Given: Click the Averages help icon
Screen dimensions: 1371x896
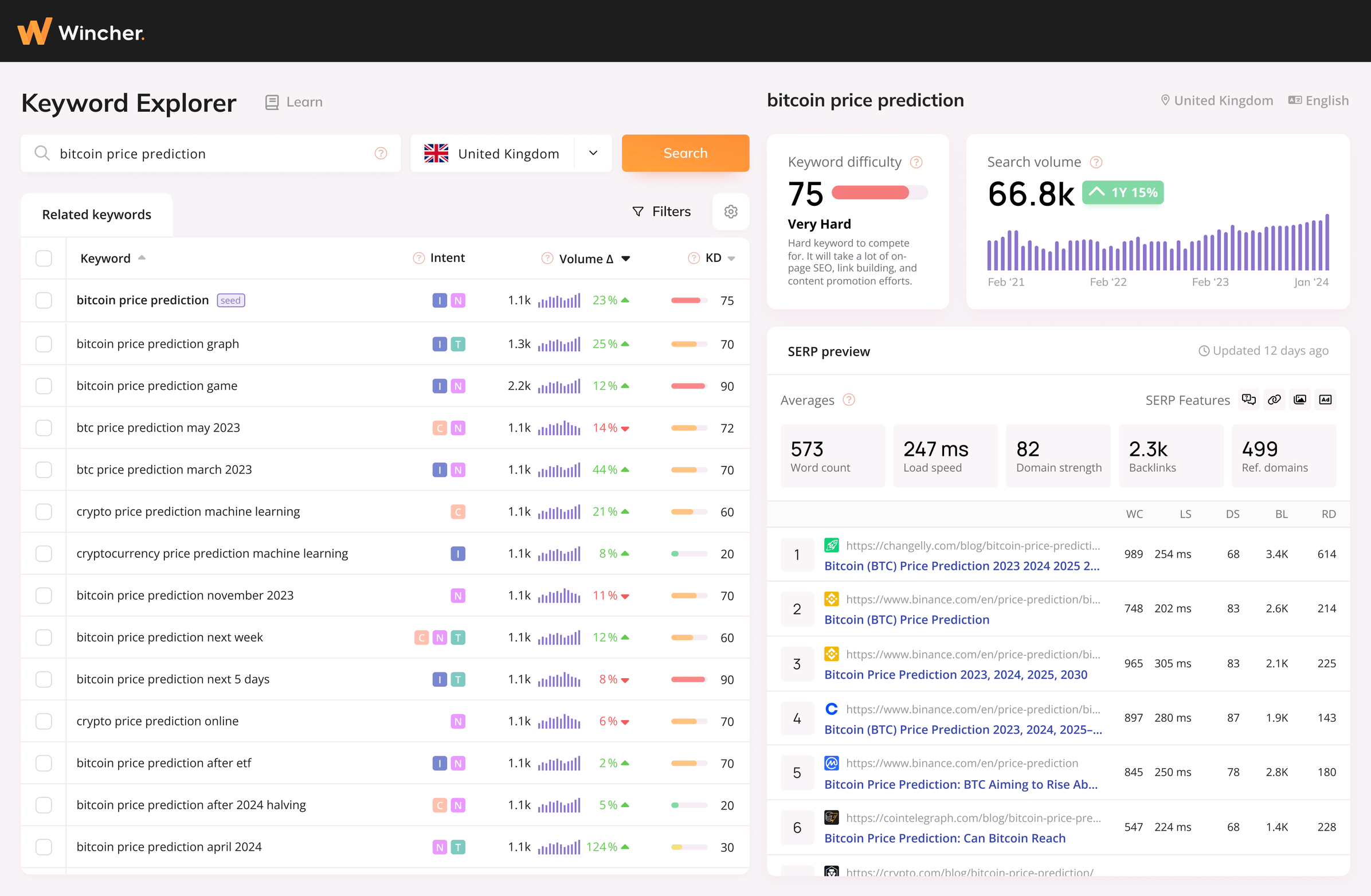Looking at the screenshot, I should coord(848,400).
